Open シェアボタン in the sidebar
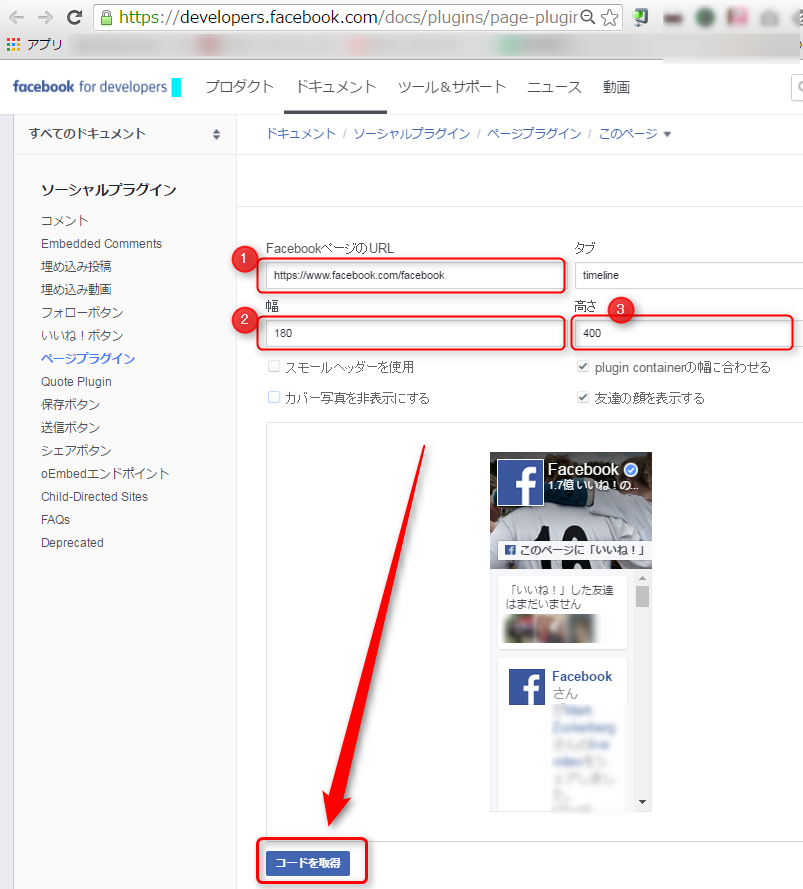Screen dimensions: 803x889 coord(76,451)
